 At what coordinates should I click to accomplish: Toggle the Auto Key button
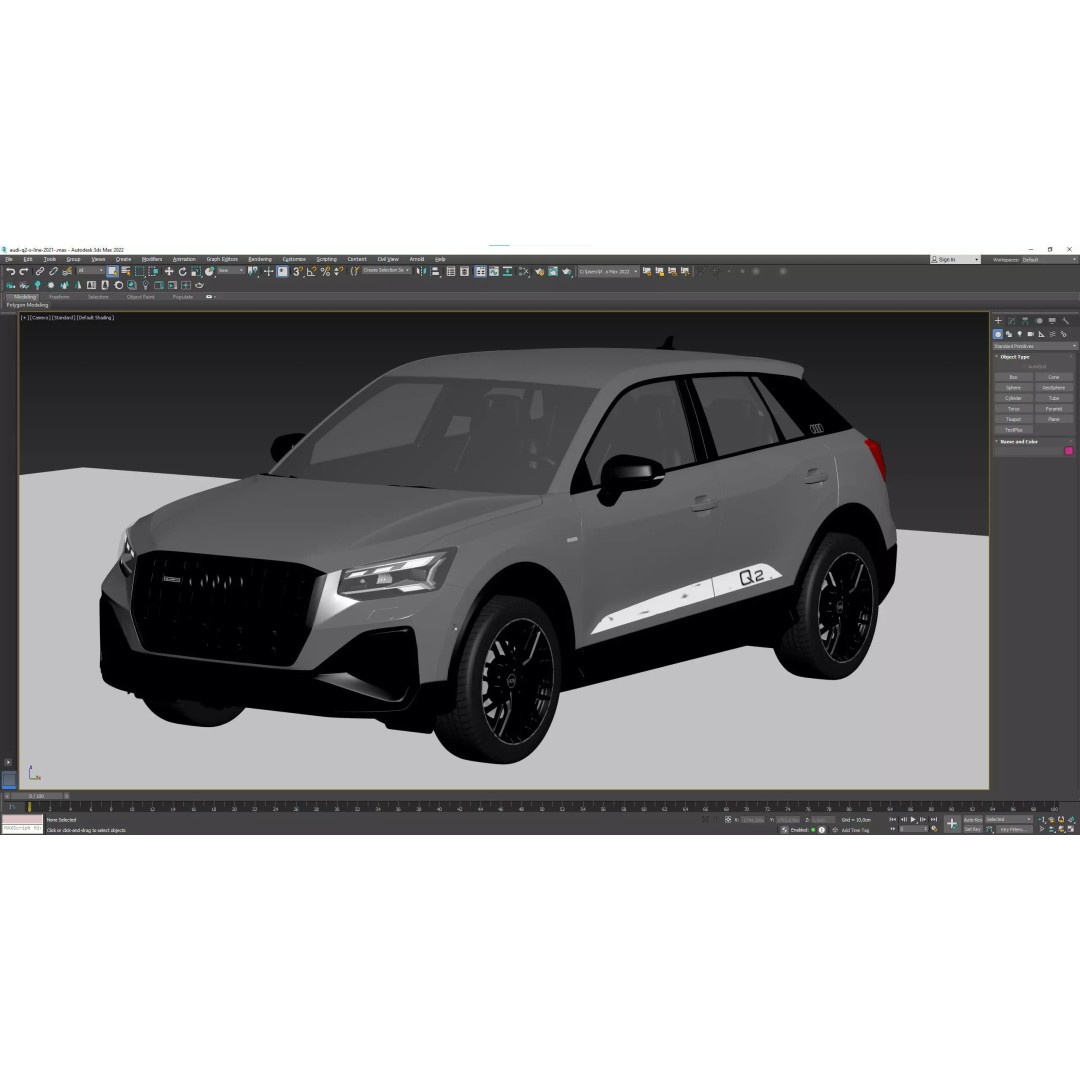[x=973, y=820]
